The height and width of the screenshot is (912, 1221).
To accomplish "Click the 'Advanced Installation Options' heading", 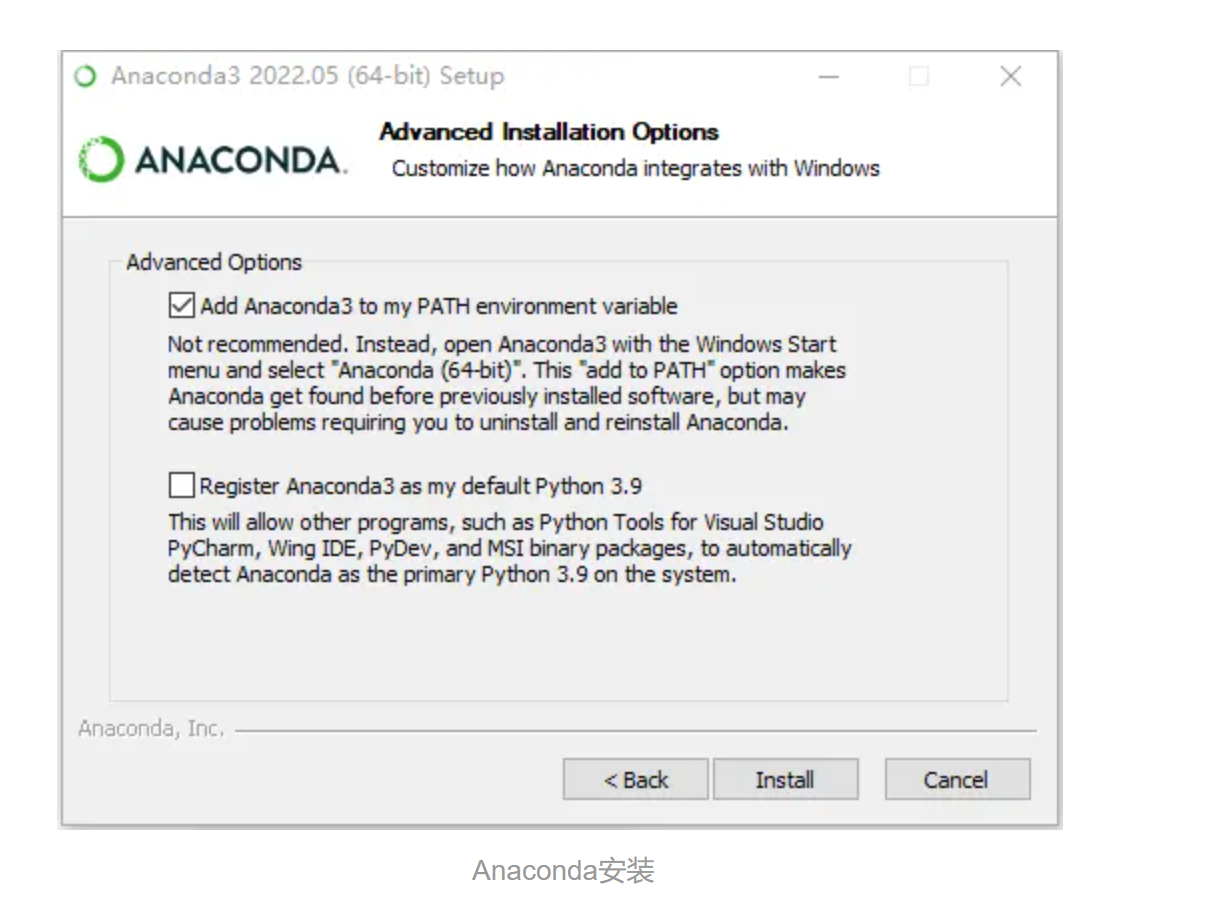I will (549, 132).
